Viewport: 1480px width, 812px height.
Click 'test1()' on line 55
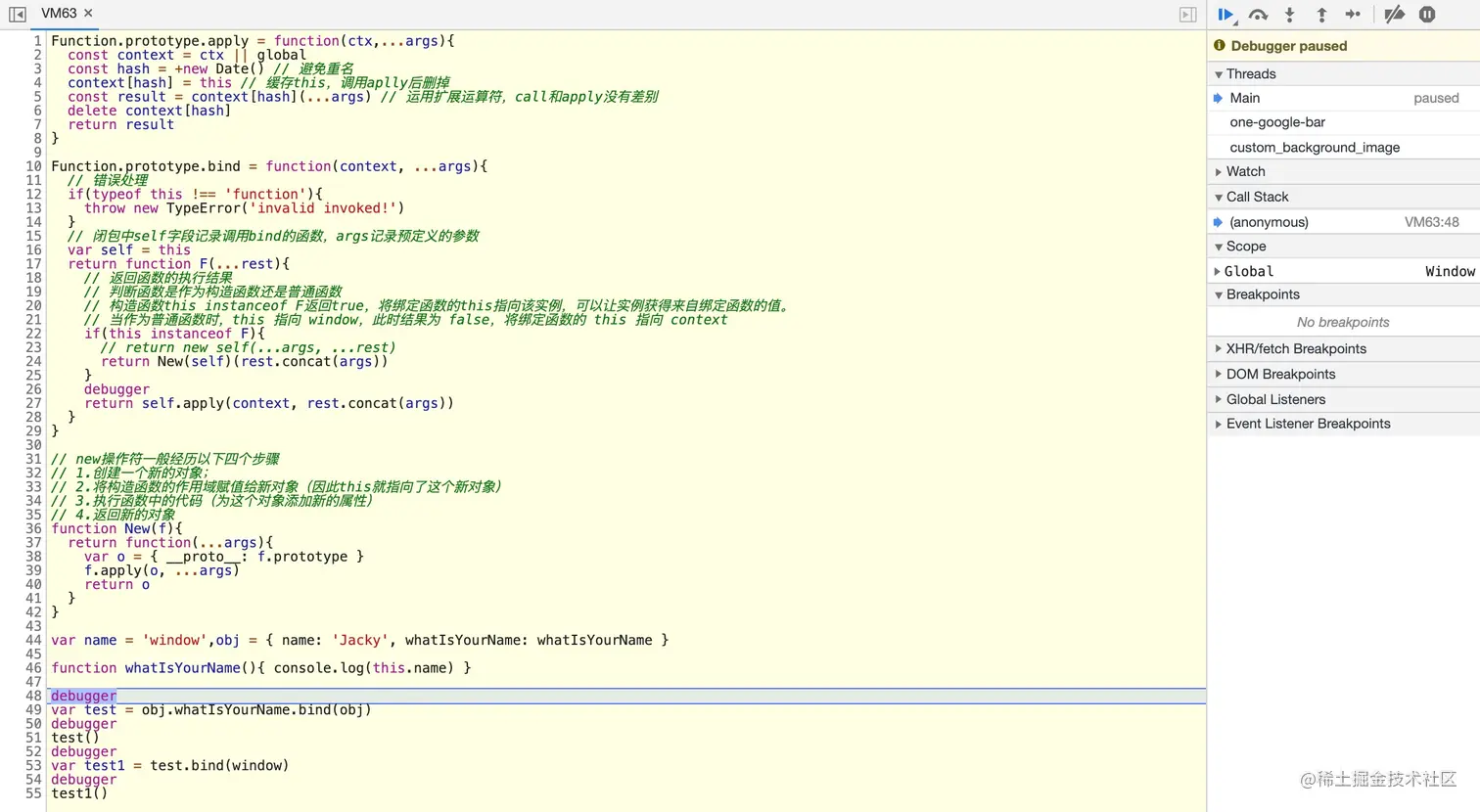point(79,793)
